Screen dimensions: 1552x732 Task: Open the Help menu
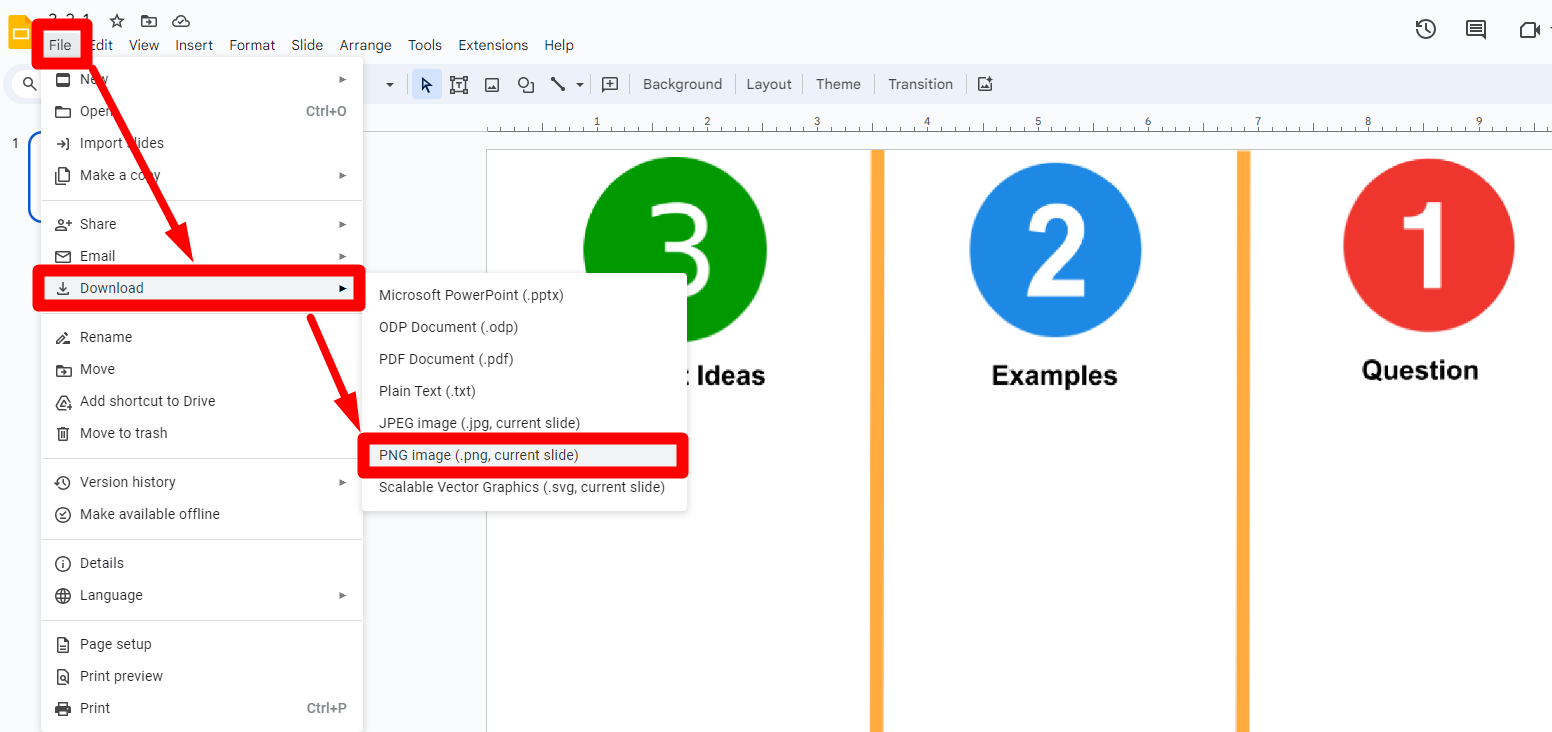click(x=559, y=45)
